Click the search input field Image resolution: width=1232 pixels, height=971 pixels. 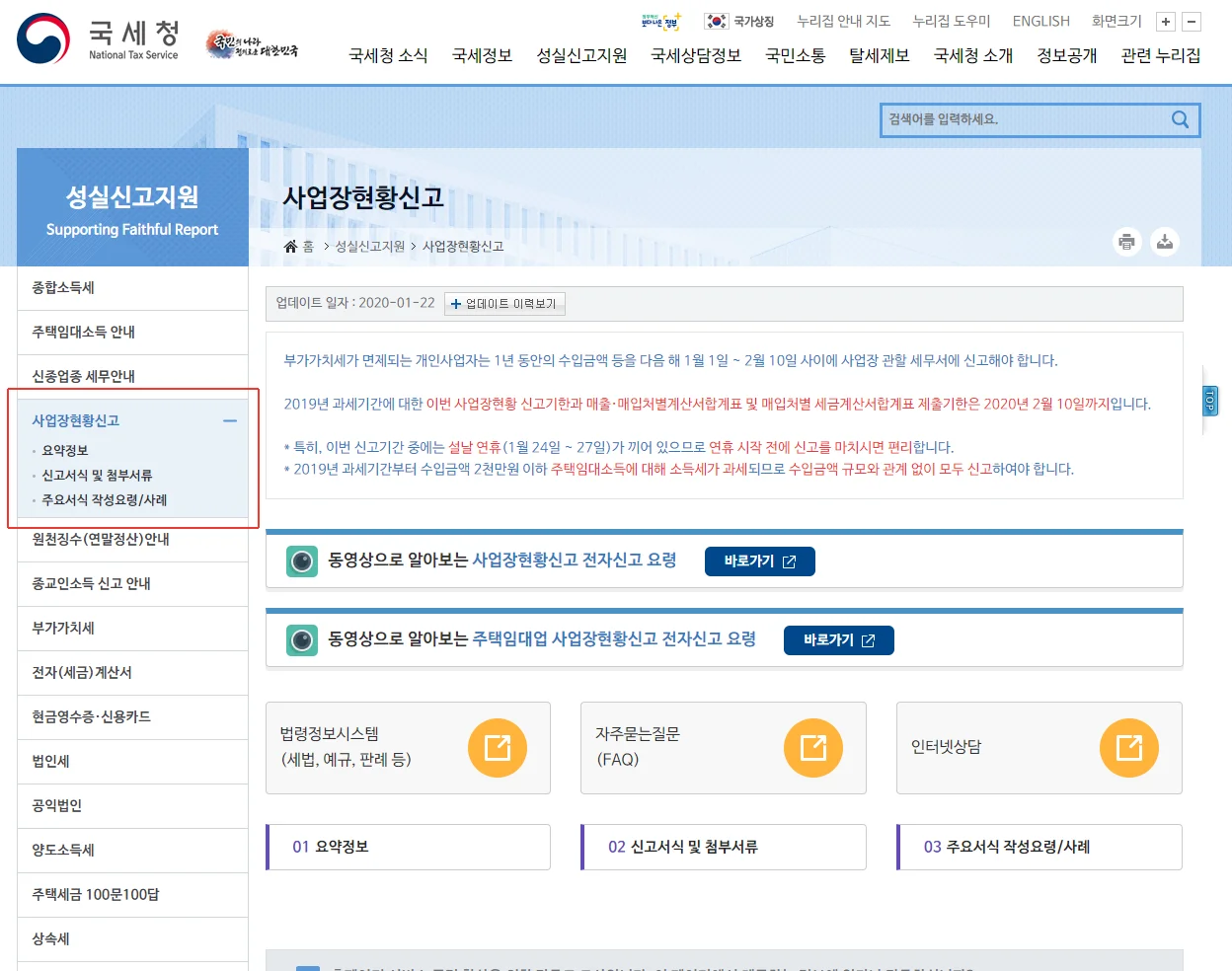click(1022, 119)
